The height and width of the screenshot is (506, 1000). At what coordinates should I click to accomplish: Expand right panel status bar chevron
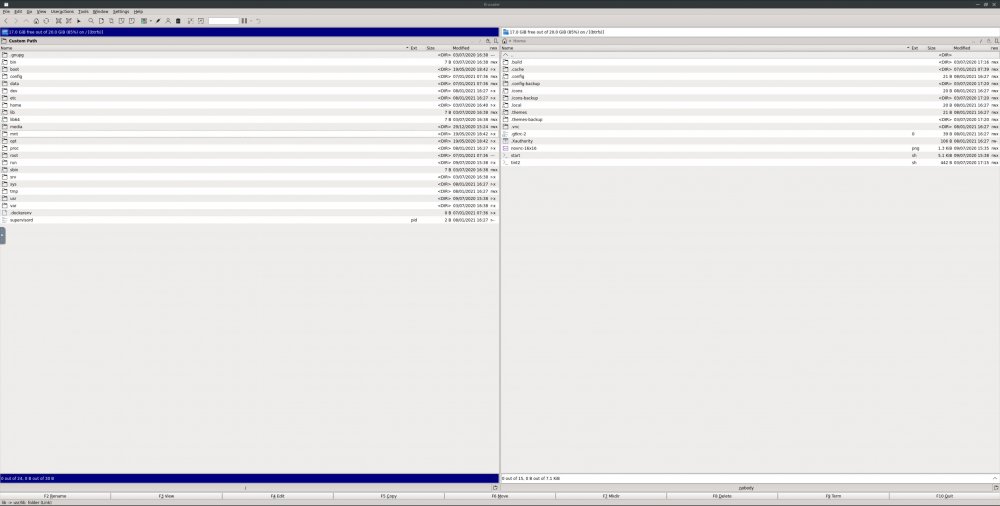pos(995,478)
